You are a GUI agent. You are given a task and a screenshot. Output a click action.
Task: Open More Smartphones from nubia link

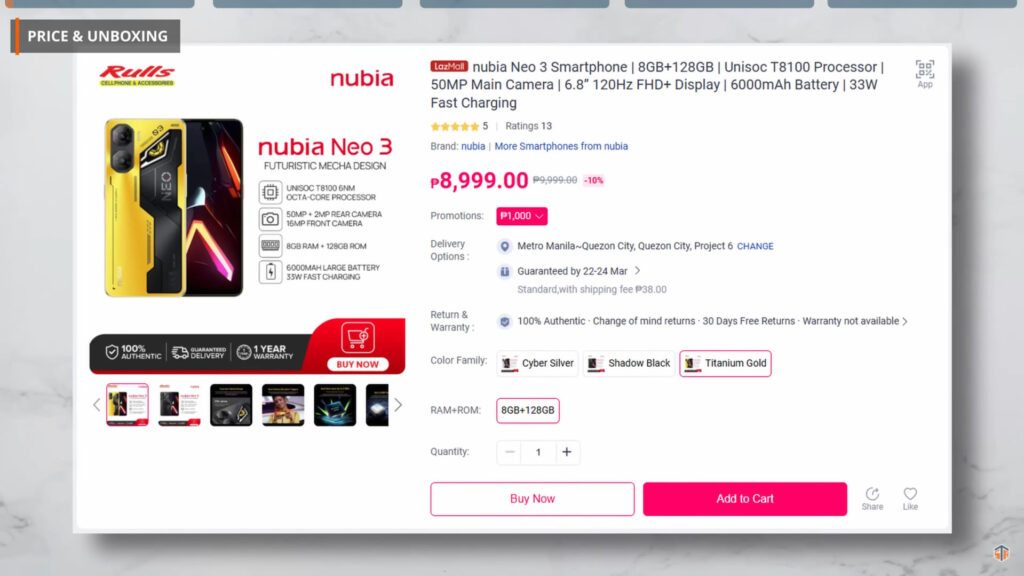point(561,146)
